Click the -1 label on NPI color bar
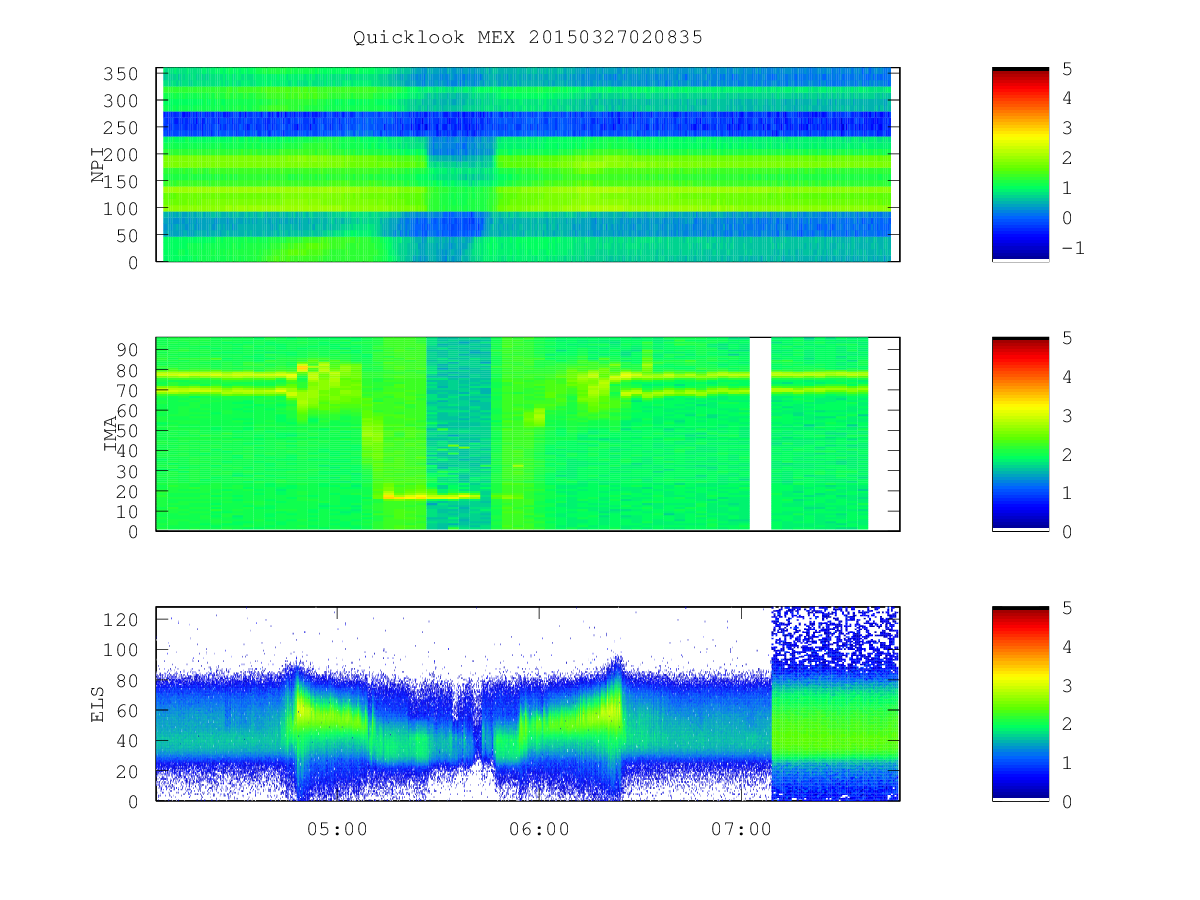The width and height of the screenshot is (1200, 900). coord(1073,249)
